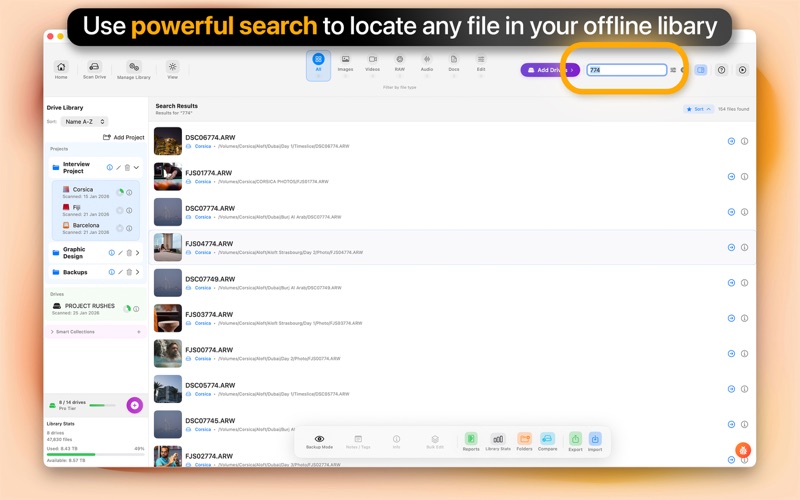800x500 pixels.
Task: Open the help question mark icon
Action: [721, 70]
